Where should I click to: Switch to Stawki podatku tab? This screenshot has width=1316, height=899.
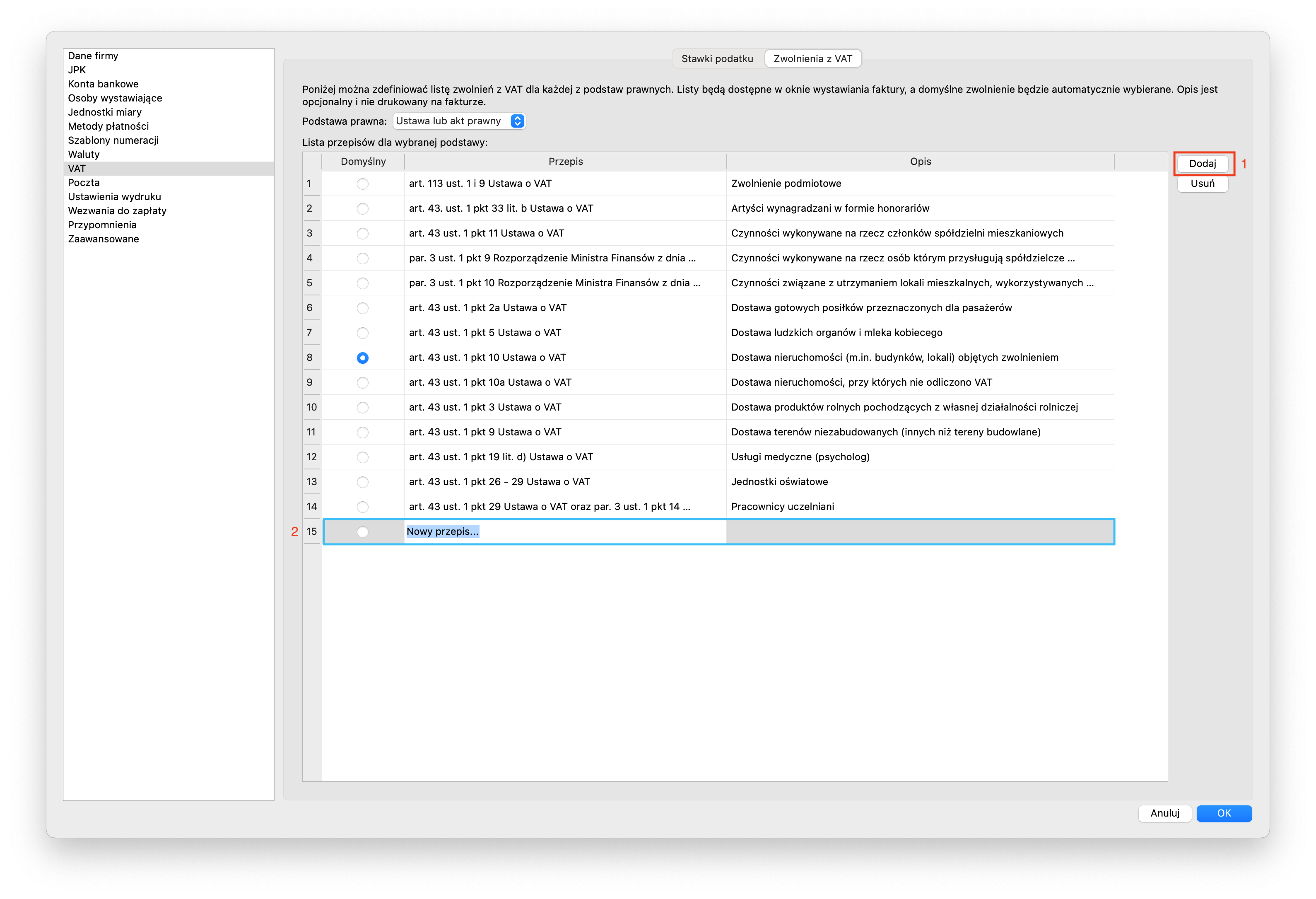coord(717,59)
